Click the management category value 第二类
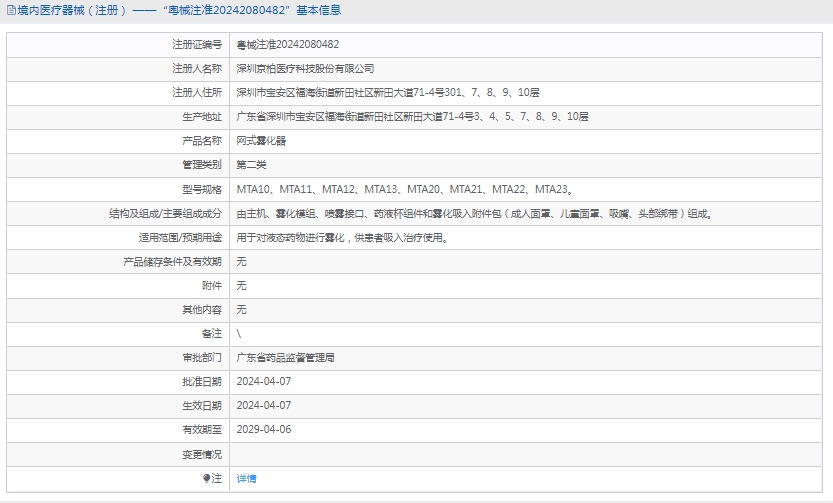 [x=251, y=165]
